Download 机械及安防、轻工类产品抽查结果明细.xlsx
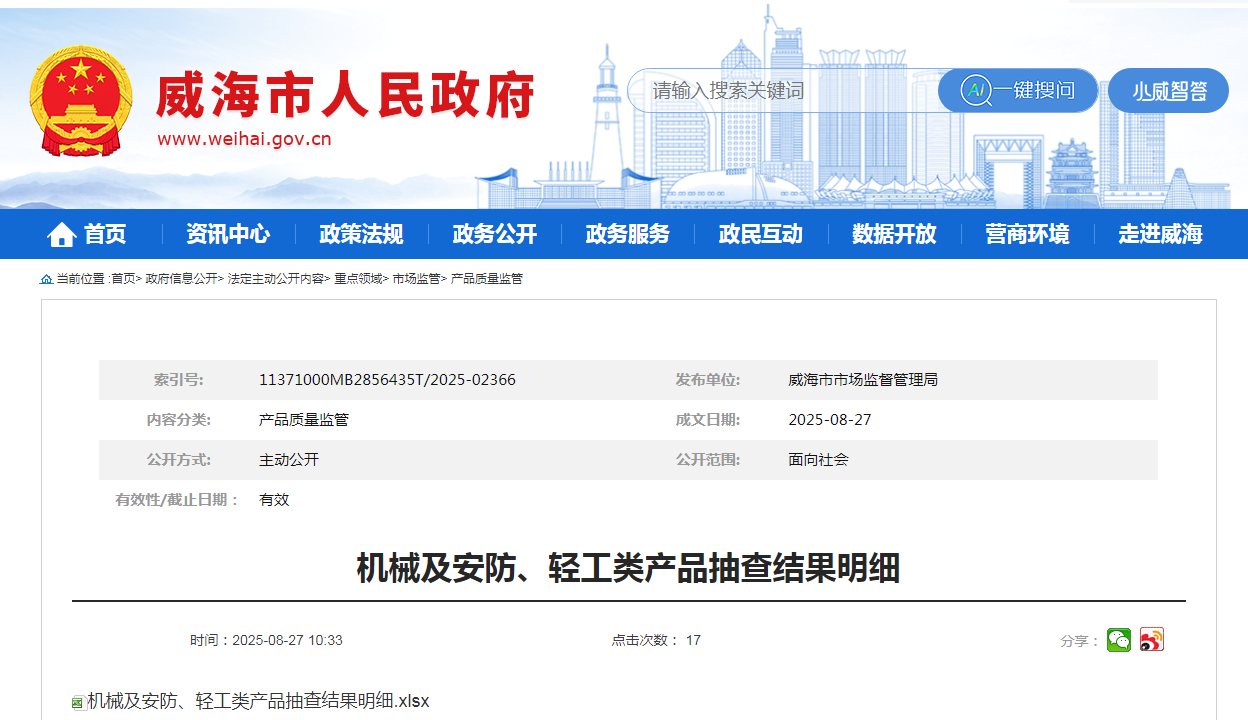Image resolution: width=1248 pixels, height=720 pixels. click(x=258, y=701)
